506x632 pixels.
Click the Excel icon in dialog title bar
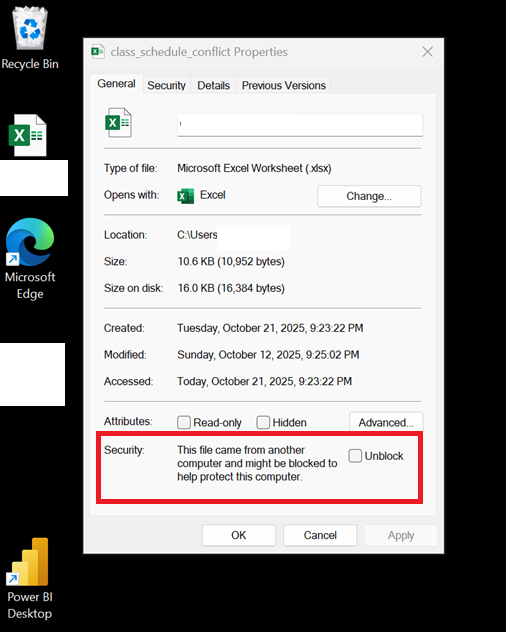click(98, 52)
